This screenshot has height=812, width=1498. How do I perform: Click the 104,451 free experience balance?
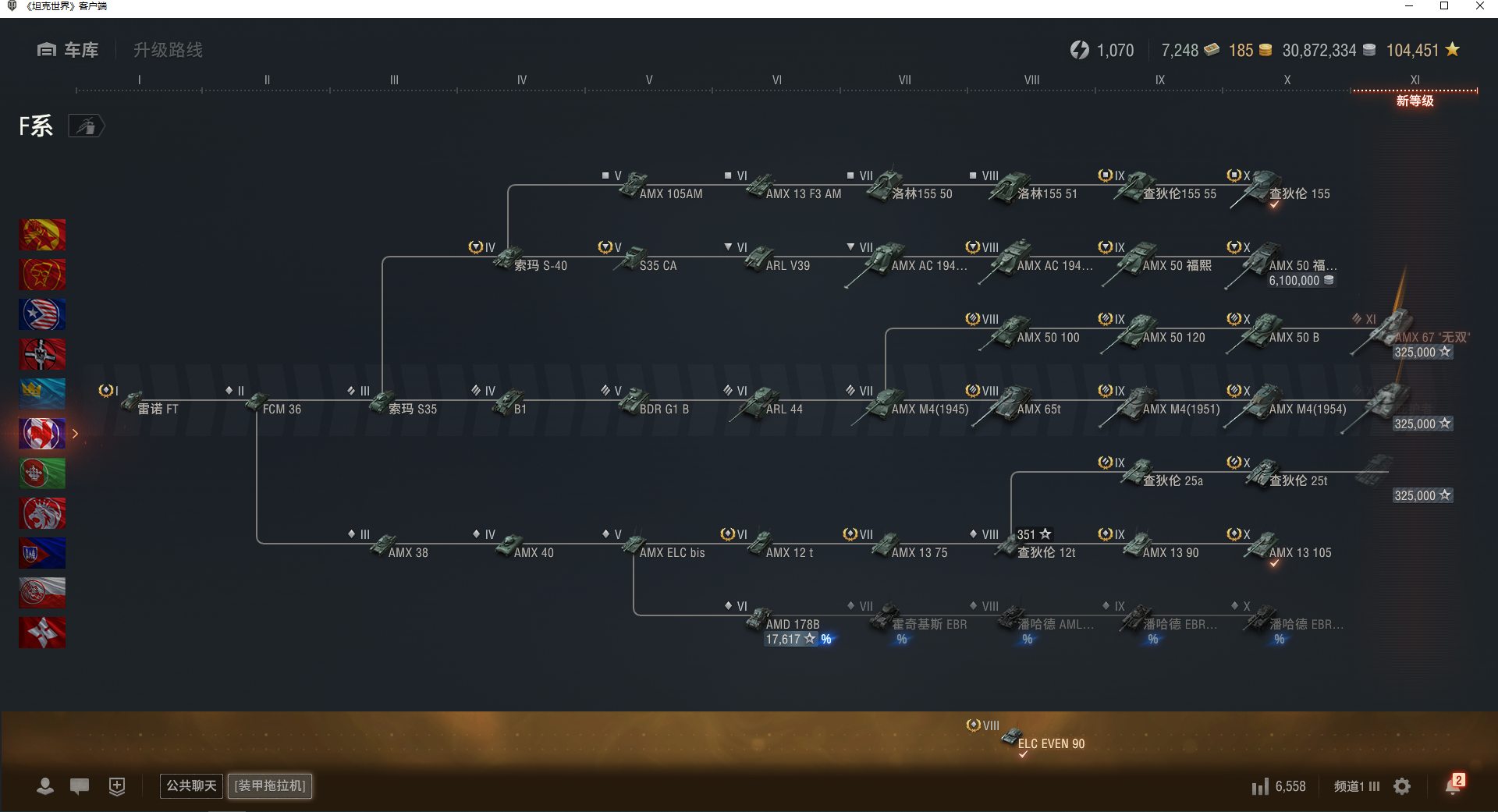(x=1423, y=50)
